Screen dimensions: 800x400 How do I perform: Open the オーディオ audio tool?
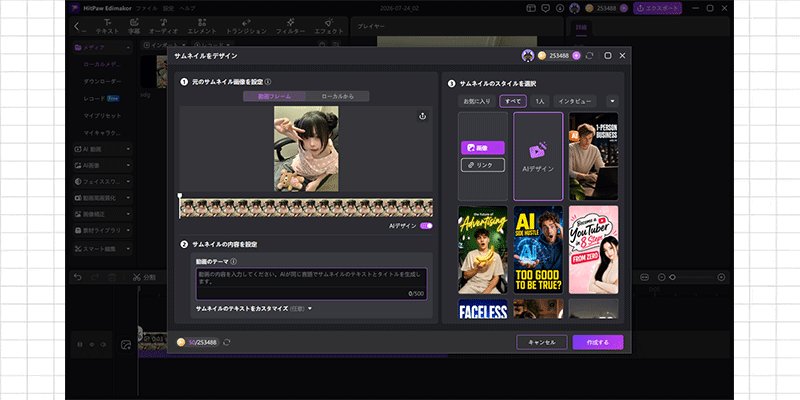point(163,26)
